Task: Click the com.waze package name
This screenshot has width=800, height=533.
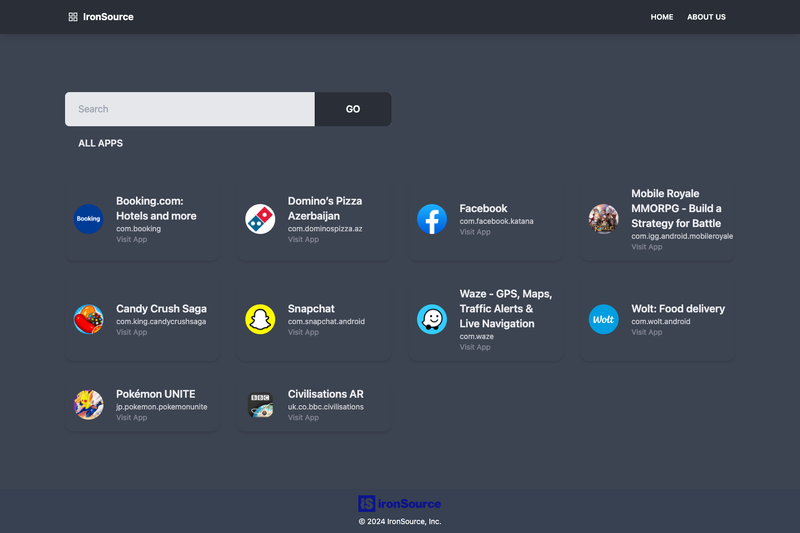Action: tap(477, 336)
